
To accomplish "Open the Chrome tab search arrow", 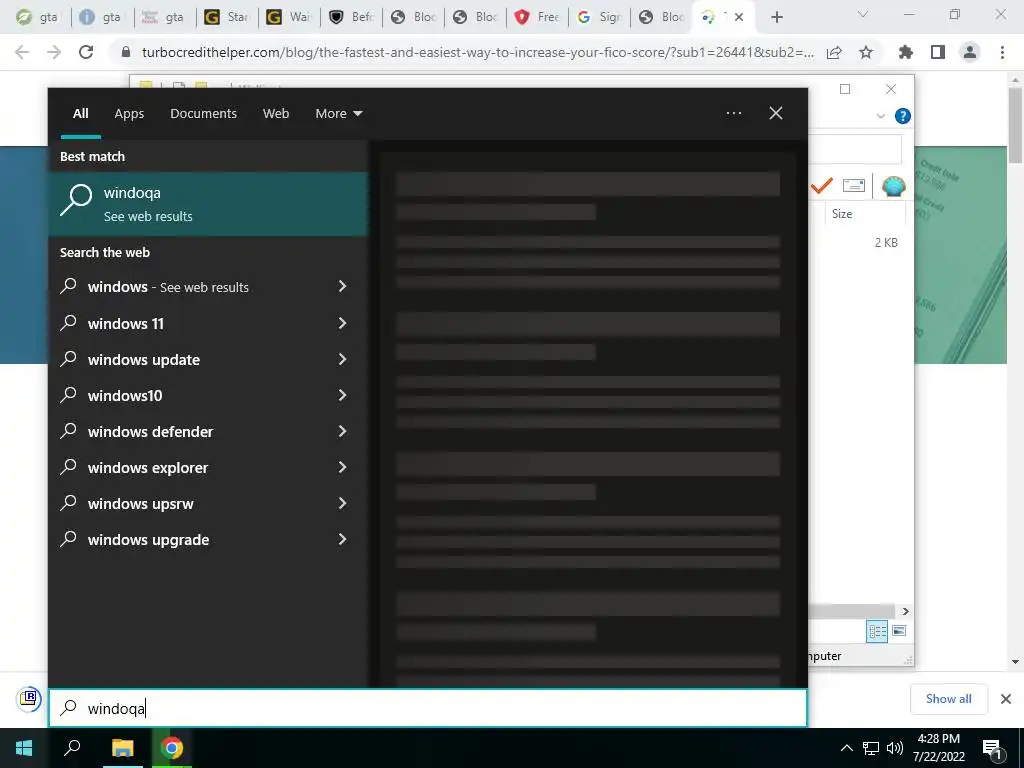I will tap(862, 14).
